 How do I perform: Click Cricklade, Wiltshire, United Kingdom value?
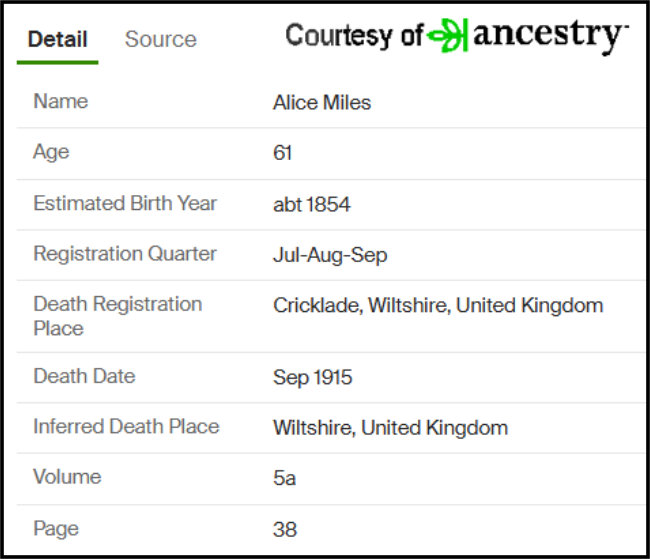point(438,305)
